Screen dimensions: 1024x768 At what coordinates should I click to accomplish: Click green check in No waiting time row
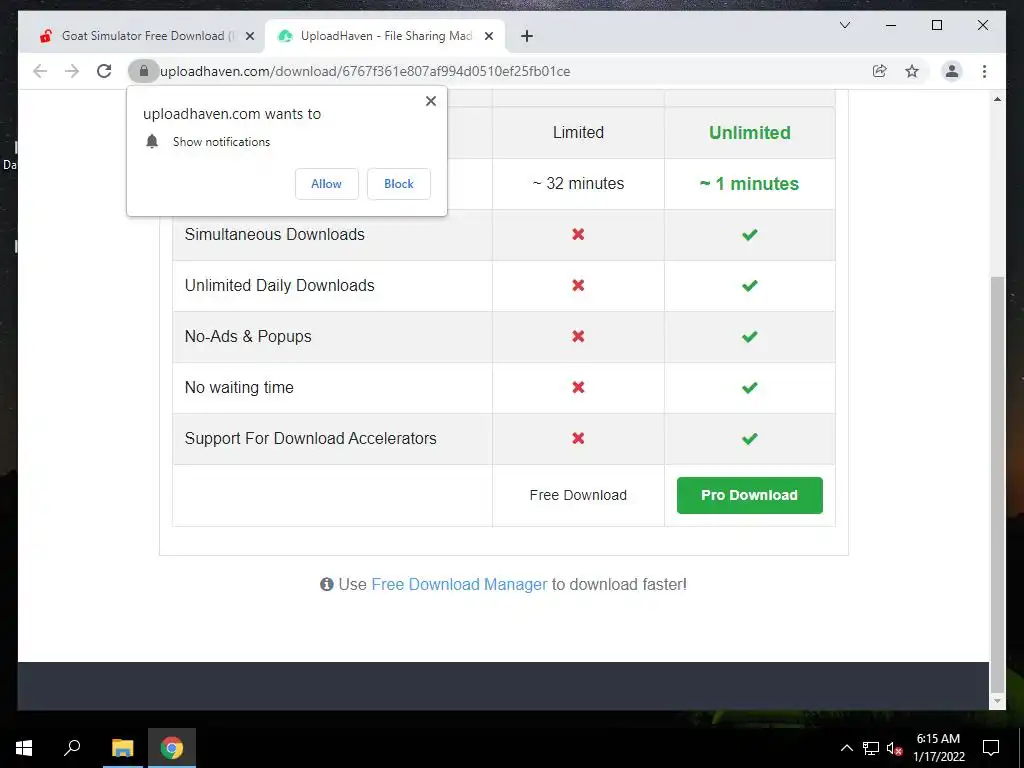tap(750, 387)
